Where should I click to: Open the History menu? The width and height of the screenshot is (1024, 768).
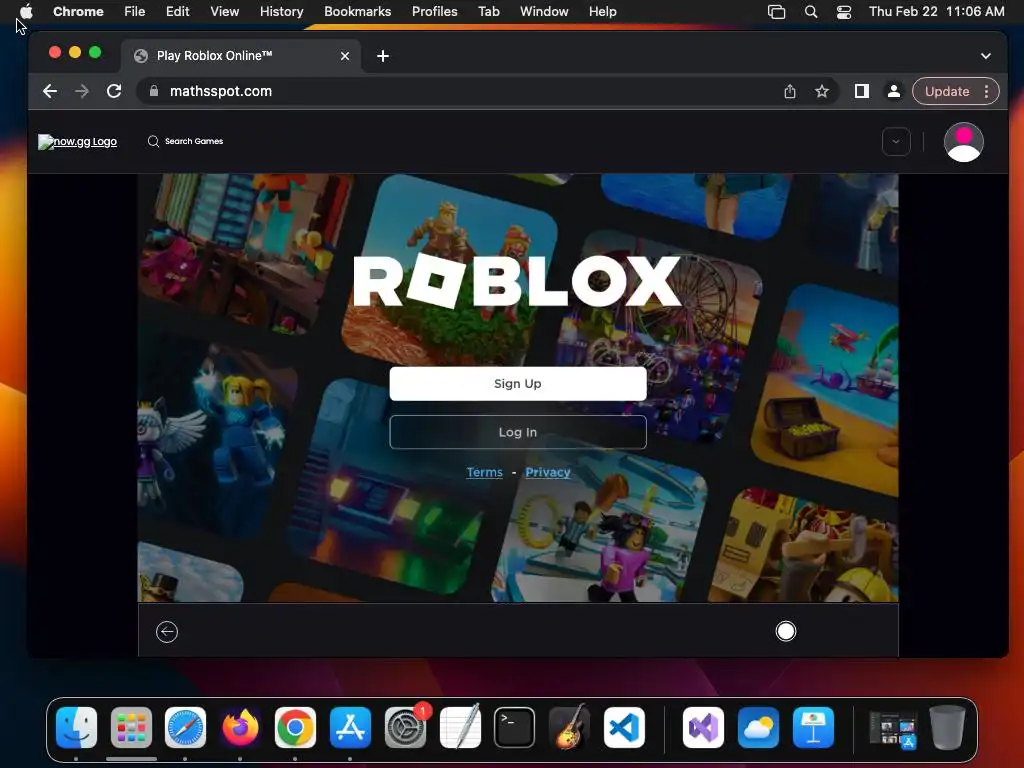pos(281,11)
